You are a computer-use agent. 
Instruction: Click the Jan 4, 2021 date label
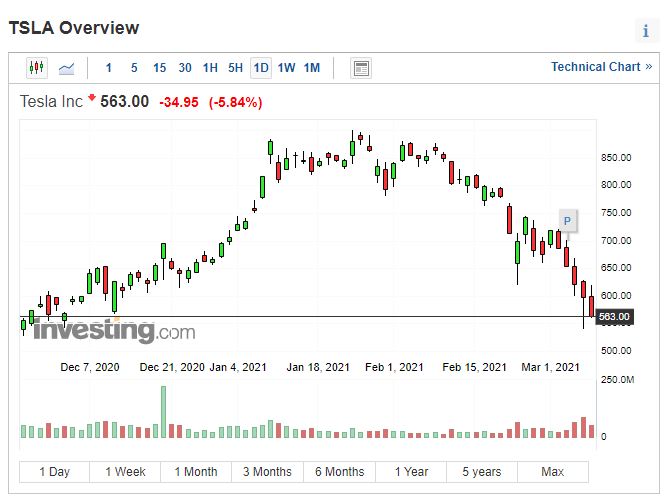238,367
